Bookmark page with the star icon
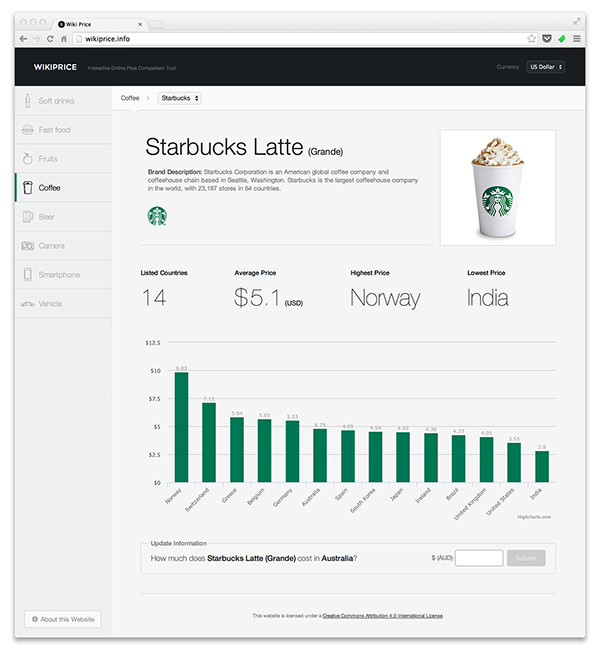The image size is (600, 652). [531, 39]
